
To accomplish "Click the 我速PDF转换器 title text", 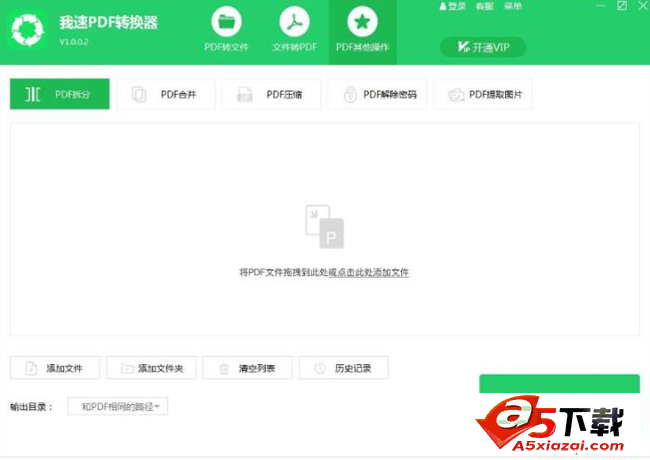I will click(109, 22).
